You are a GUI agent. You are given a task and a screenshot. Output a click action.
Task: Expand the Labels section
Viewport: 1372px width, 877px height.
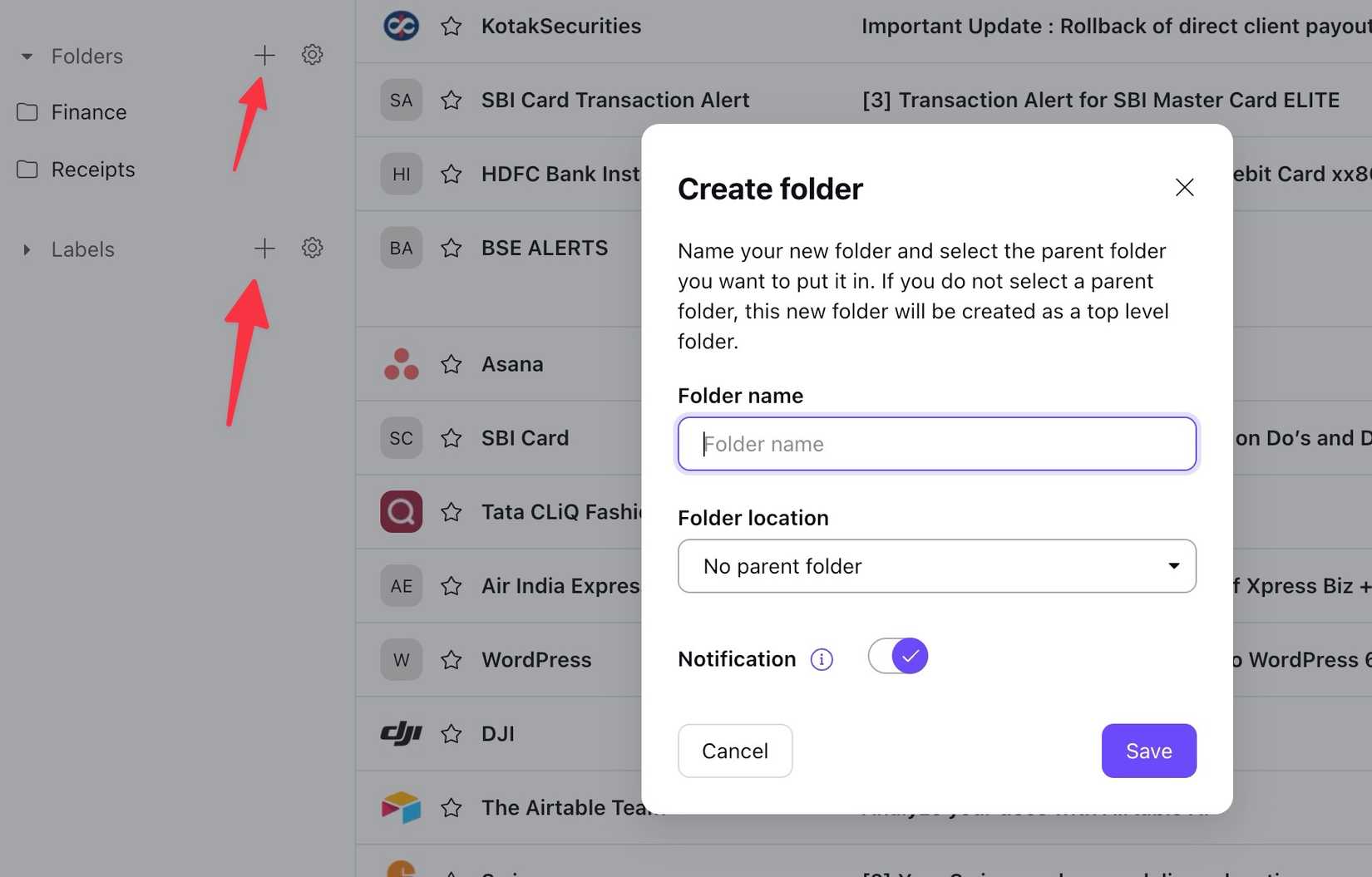click(26, 249)
